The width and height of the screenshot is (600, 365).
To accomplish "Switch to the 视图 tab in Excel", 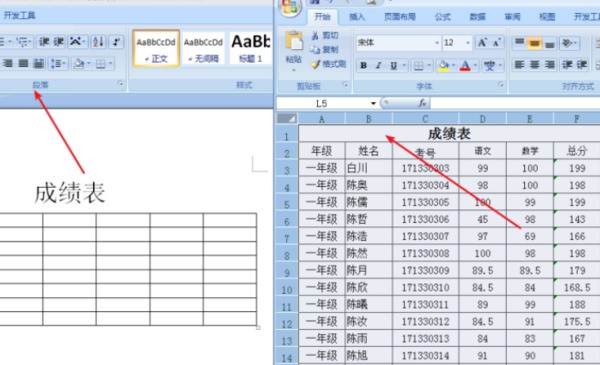I will coord(547,16).
